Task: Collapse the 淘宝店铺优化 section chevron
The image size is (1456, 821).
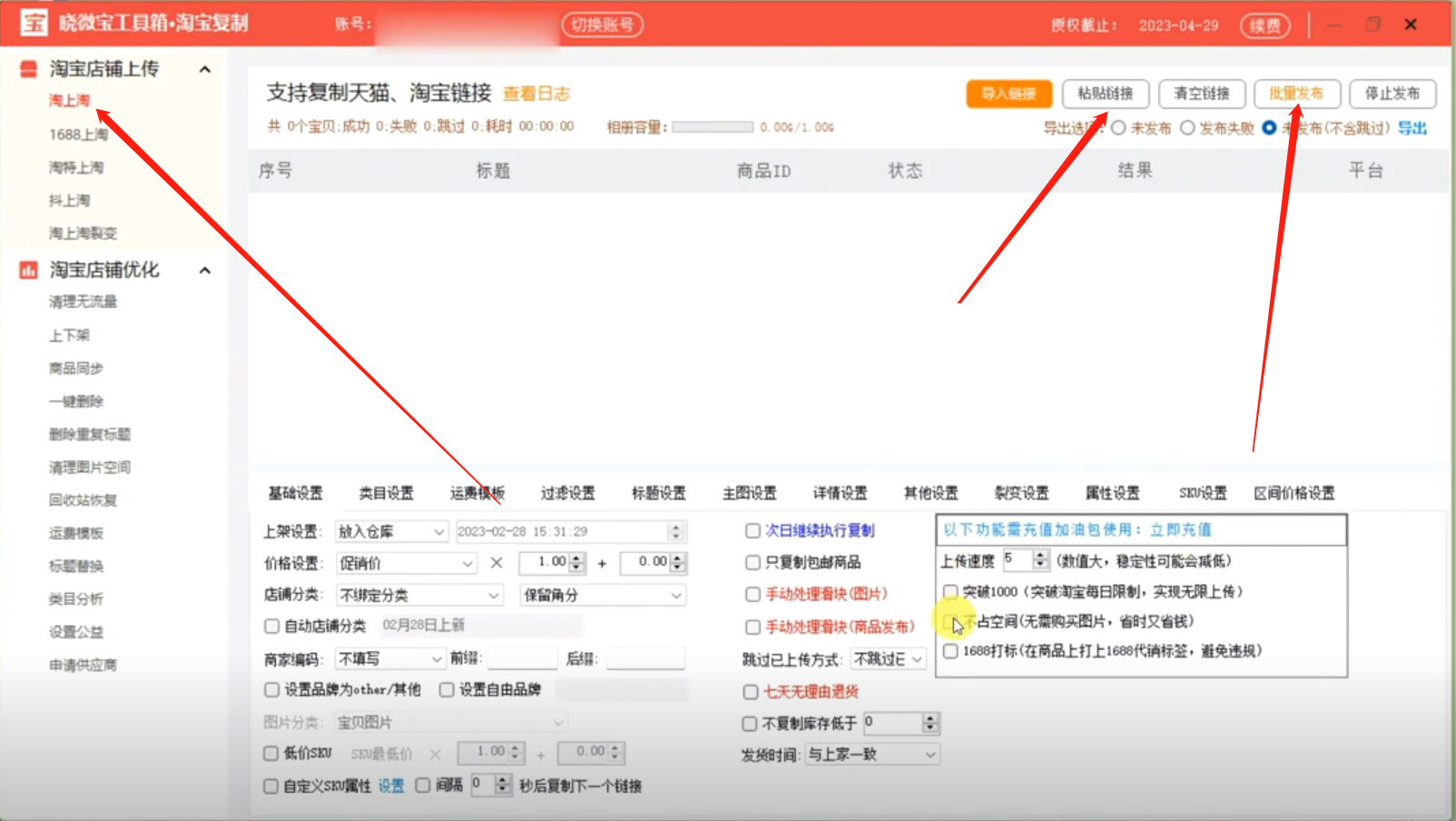Action: 205,270
